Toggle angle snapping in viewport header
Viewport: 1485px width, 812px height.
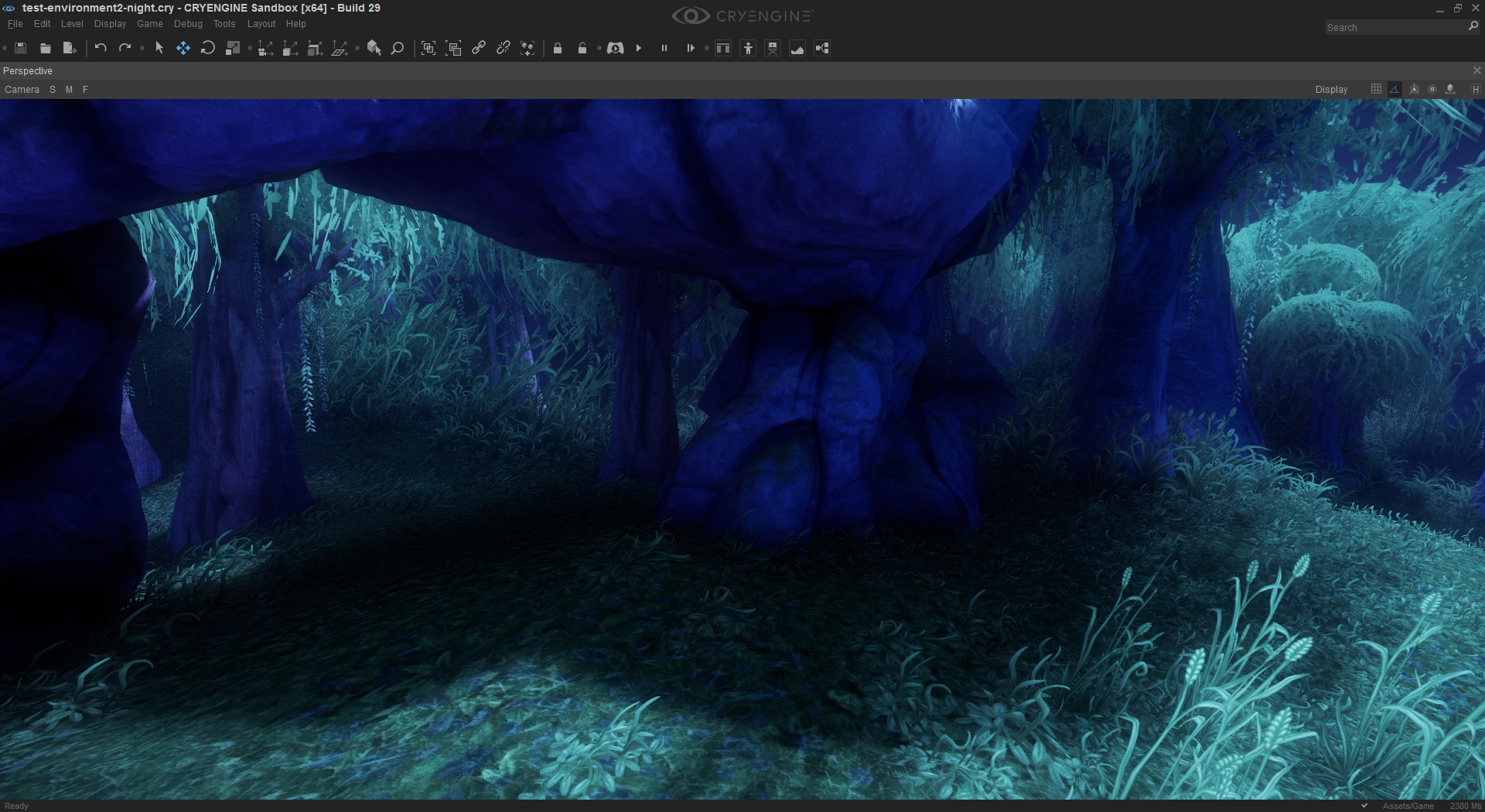pyautogui.click(x=1395, y=89)
